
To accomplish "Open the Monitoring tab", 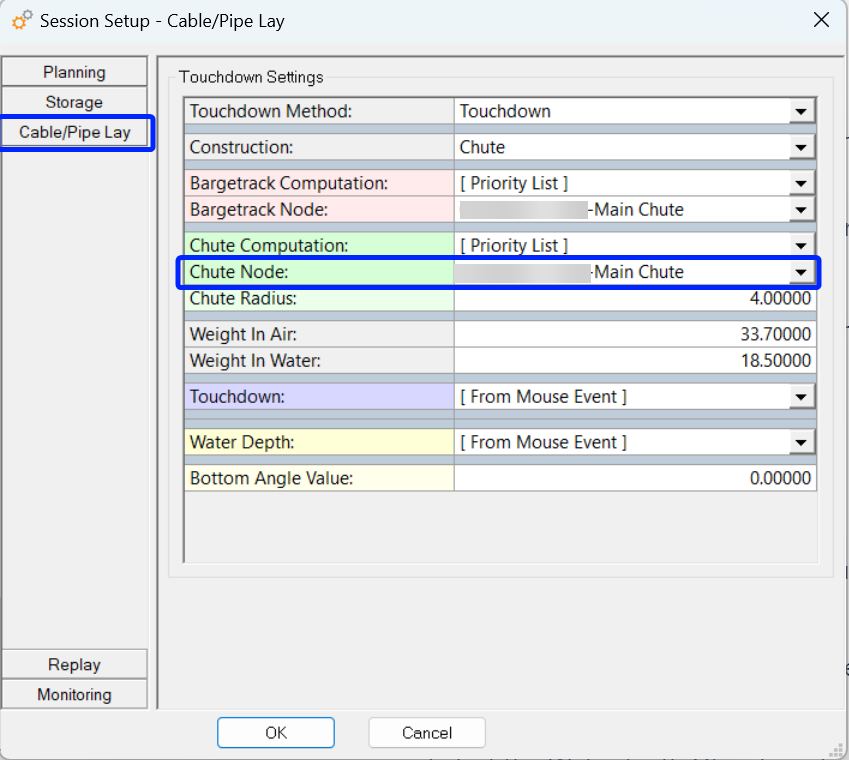I will 74,694.
